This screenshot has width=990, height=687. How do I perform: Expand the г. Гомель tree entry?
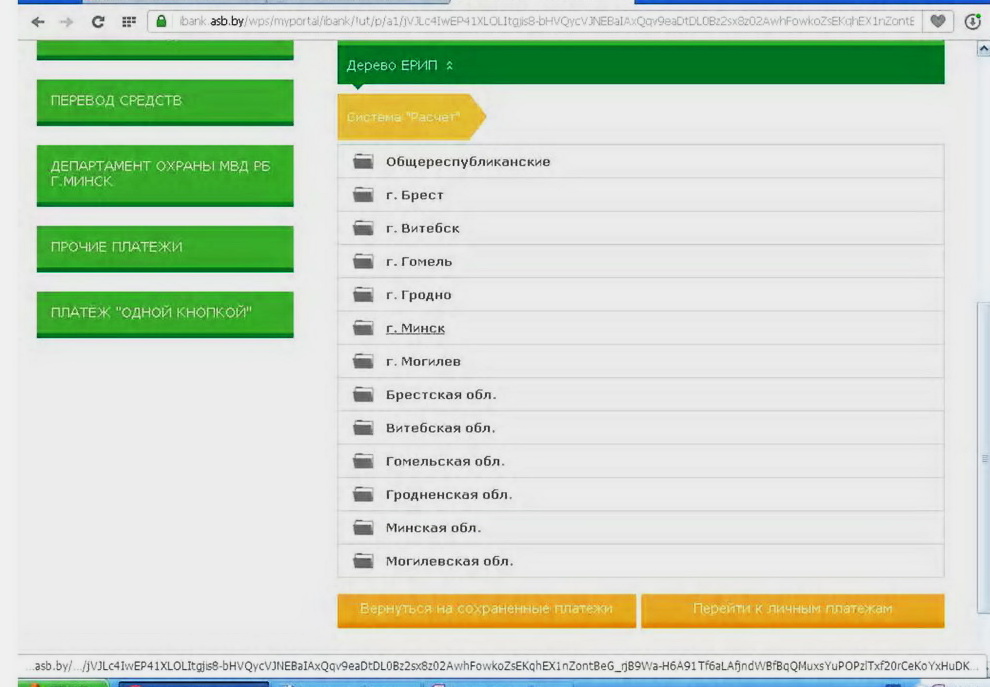pos(419,262)
